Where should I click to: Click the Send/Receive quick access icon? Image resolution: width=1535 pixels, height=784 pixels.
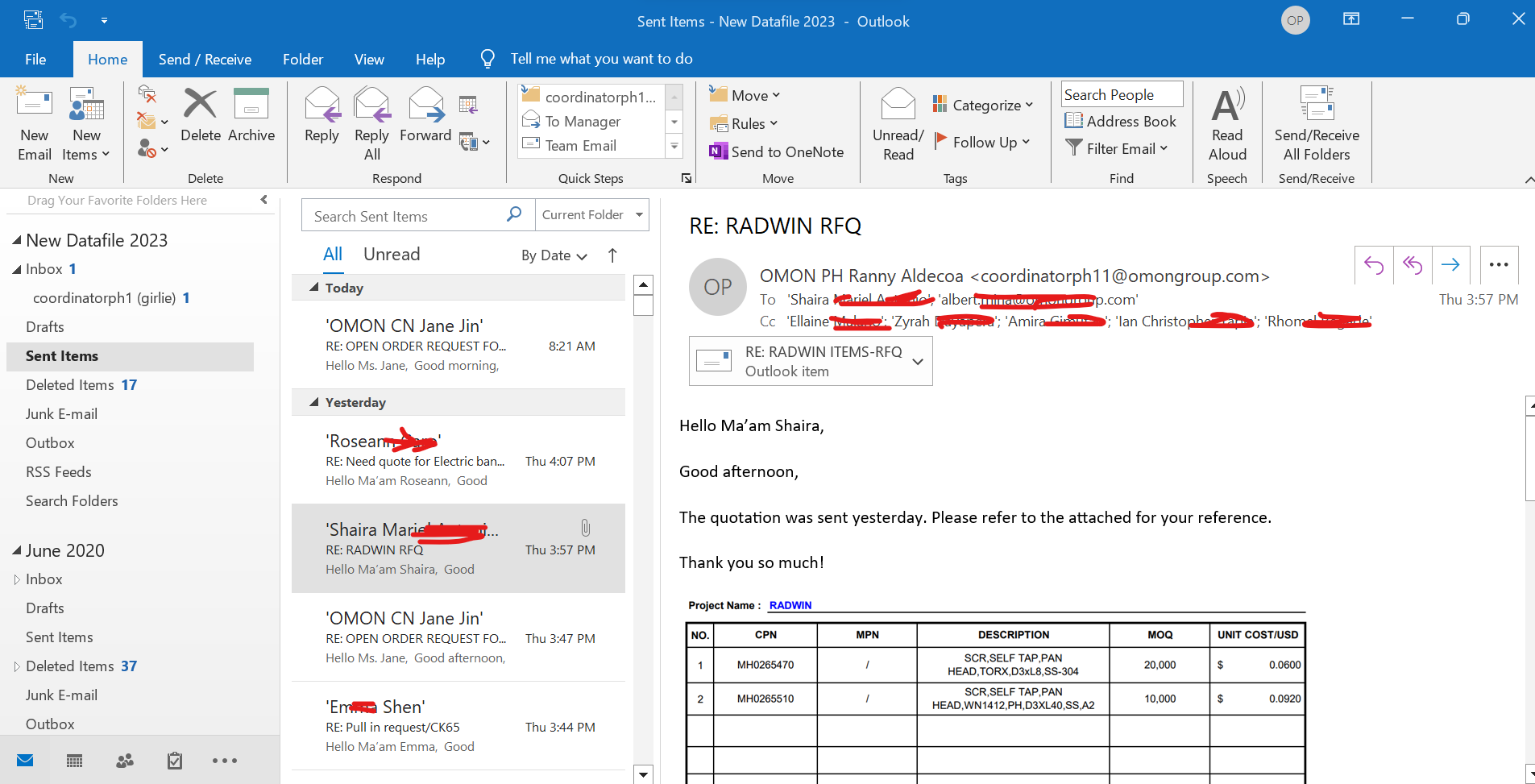tap(33, 20)
